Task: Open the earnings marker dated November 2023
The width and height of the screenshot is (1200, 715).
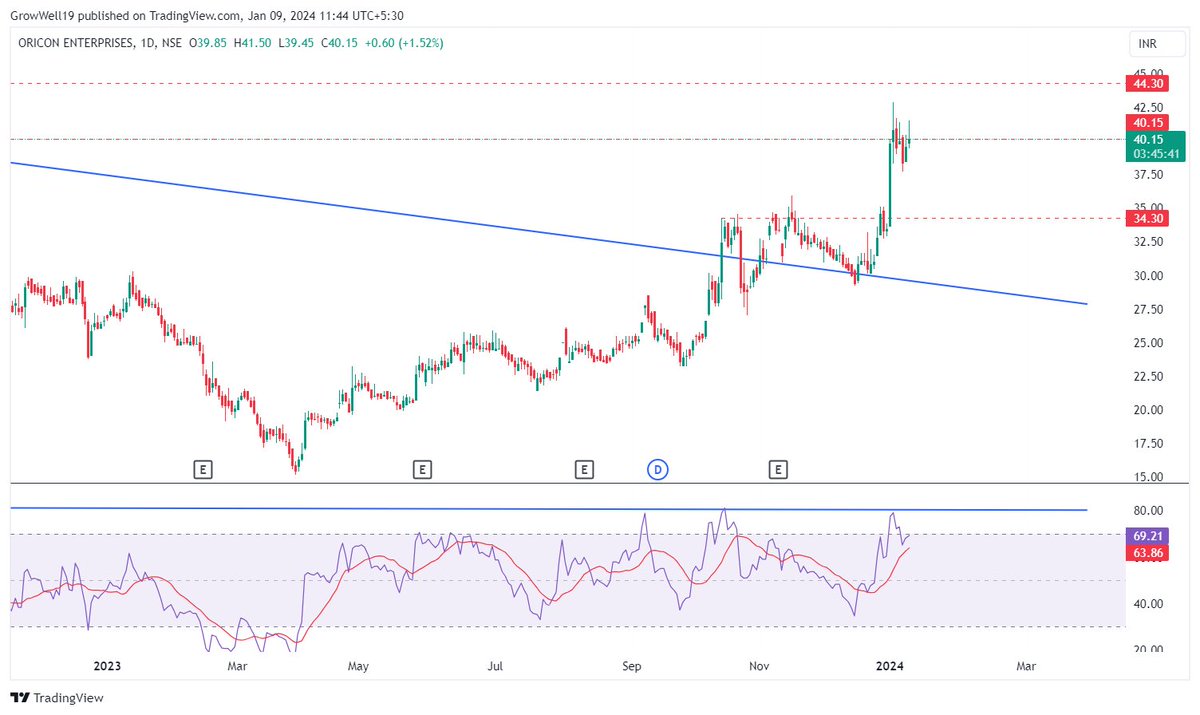Action: point(779,468)
